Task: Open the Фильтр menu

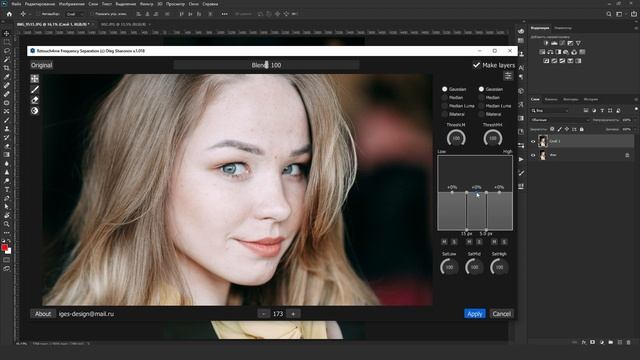Action: tap(147, 4)
